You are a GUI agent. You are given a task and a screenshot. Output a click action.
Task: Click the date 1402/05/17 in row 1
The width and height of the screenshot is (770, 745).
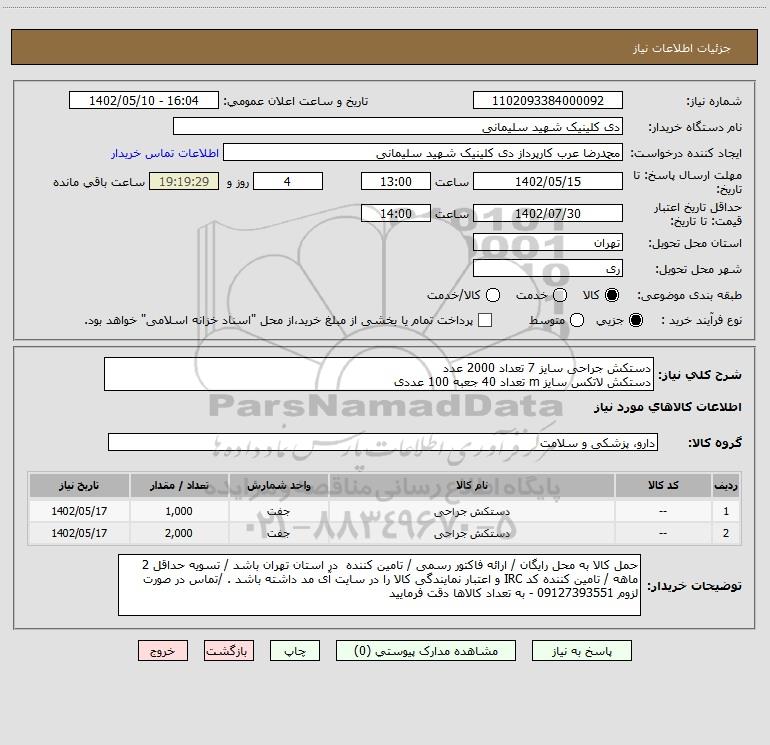click(x=79, y=511)
